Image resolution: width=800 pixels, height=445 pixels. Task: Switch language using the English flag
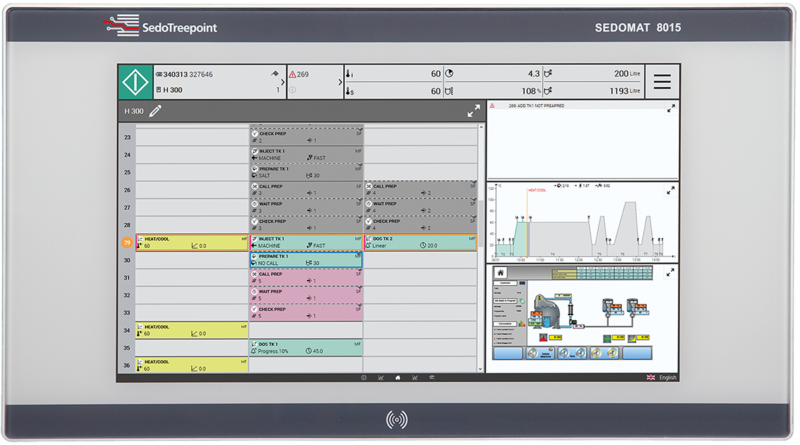pyautogui.click(x=651, y=378)
